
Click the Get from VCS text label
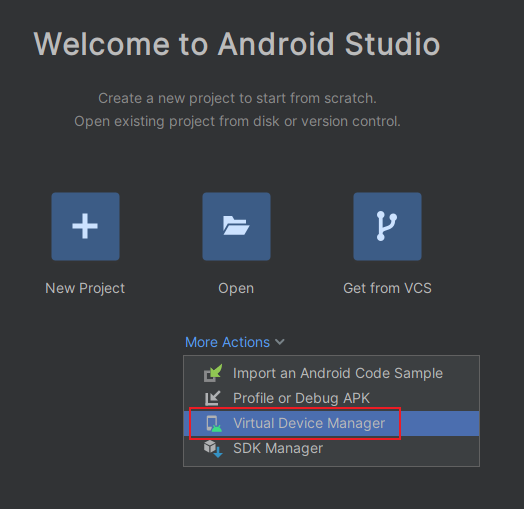[387, 288]
